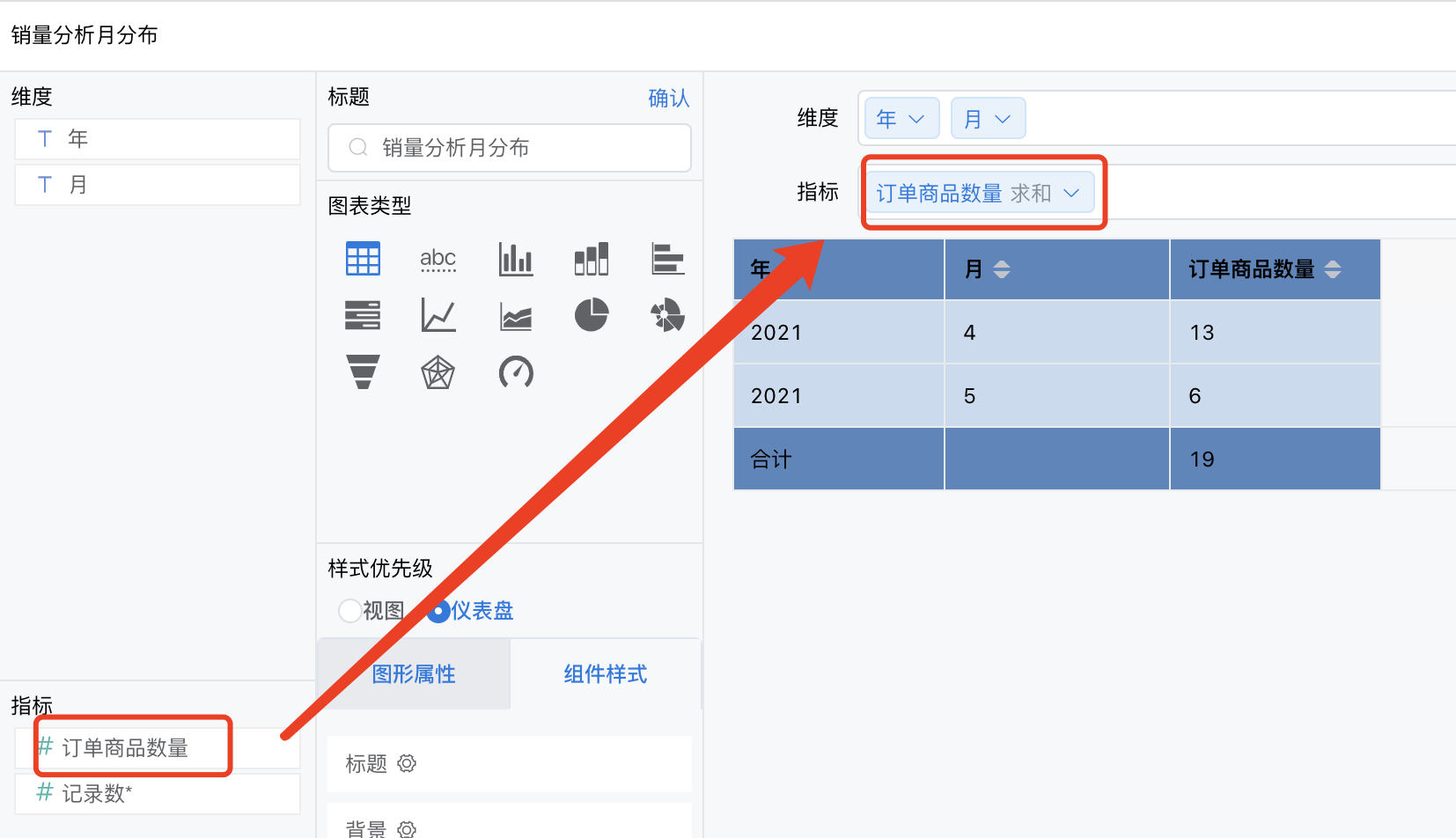
Task: Select the 月 dimension field
Action: tap(158, 185)
